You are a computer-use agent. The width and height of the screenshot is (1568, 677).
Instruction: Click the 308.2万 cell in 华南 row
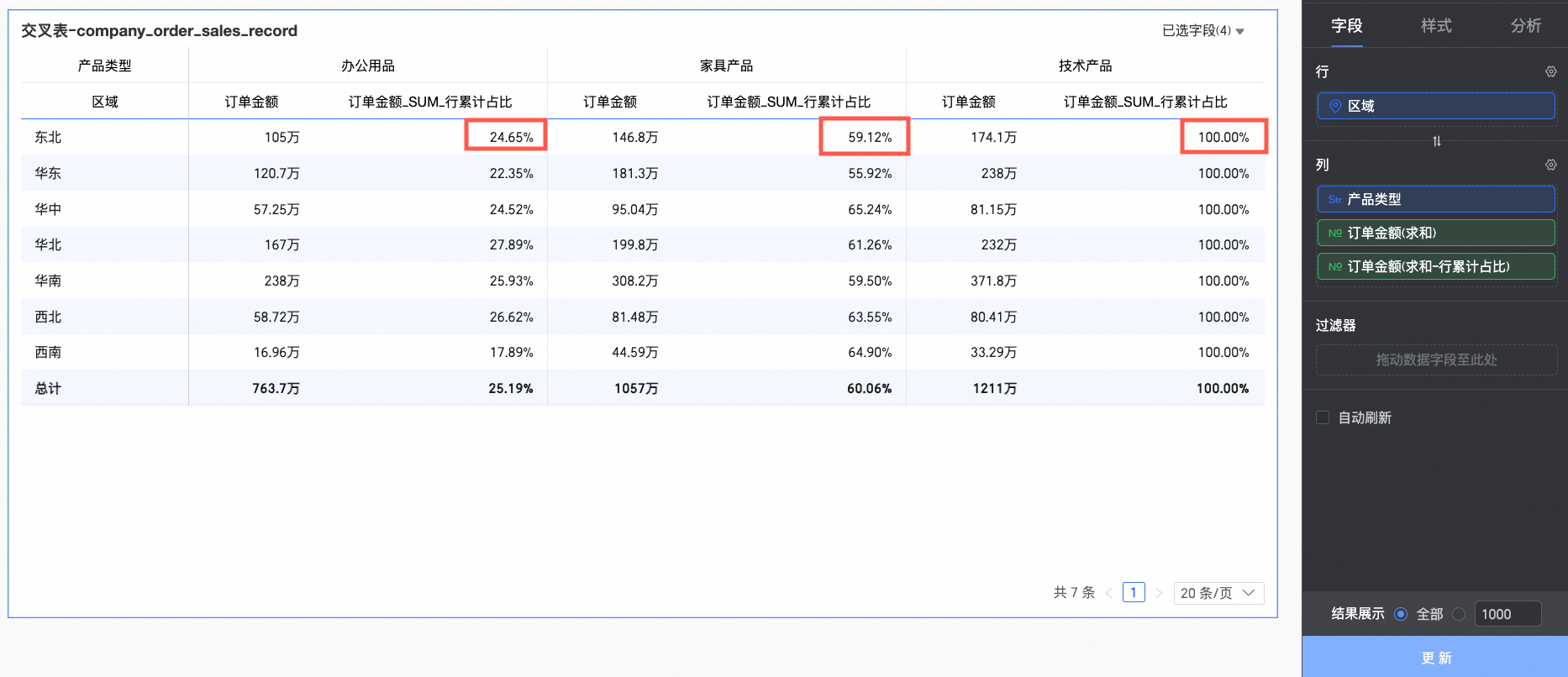pos(634,281)
